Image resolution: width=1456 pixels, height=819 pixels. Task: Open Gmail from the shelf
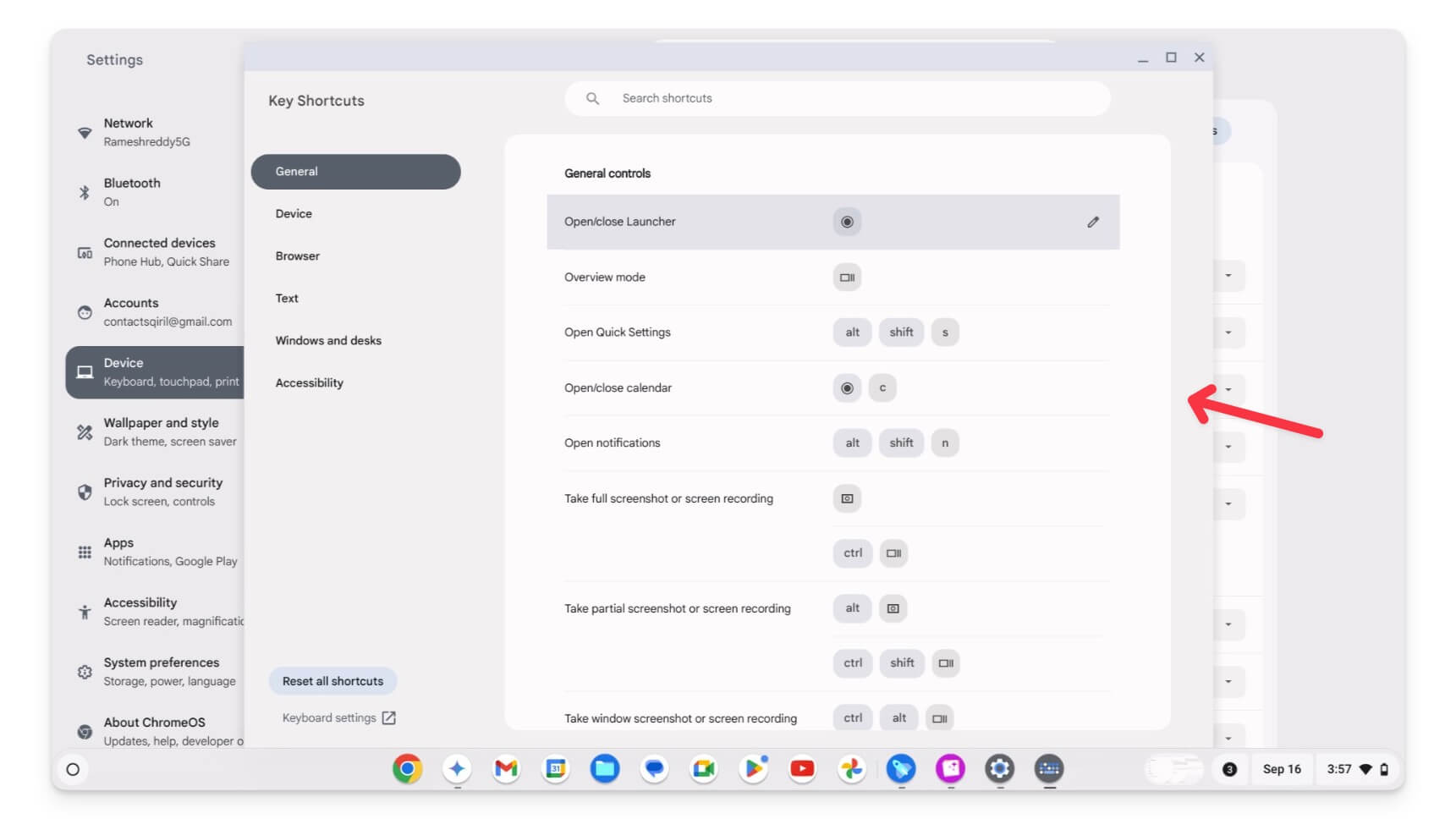pos(506,768)
